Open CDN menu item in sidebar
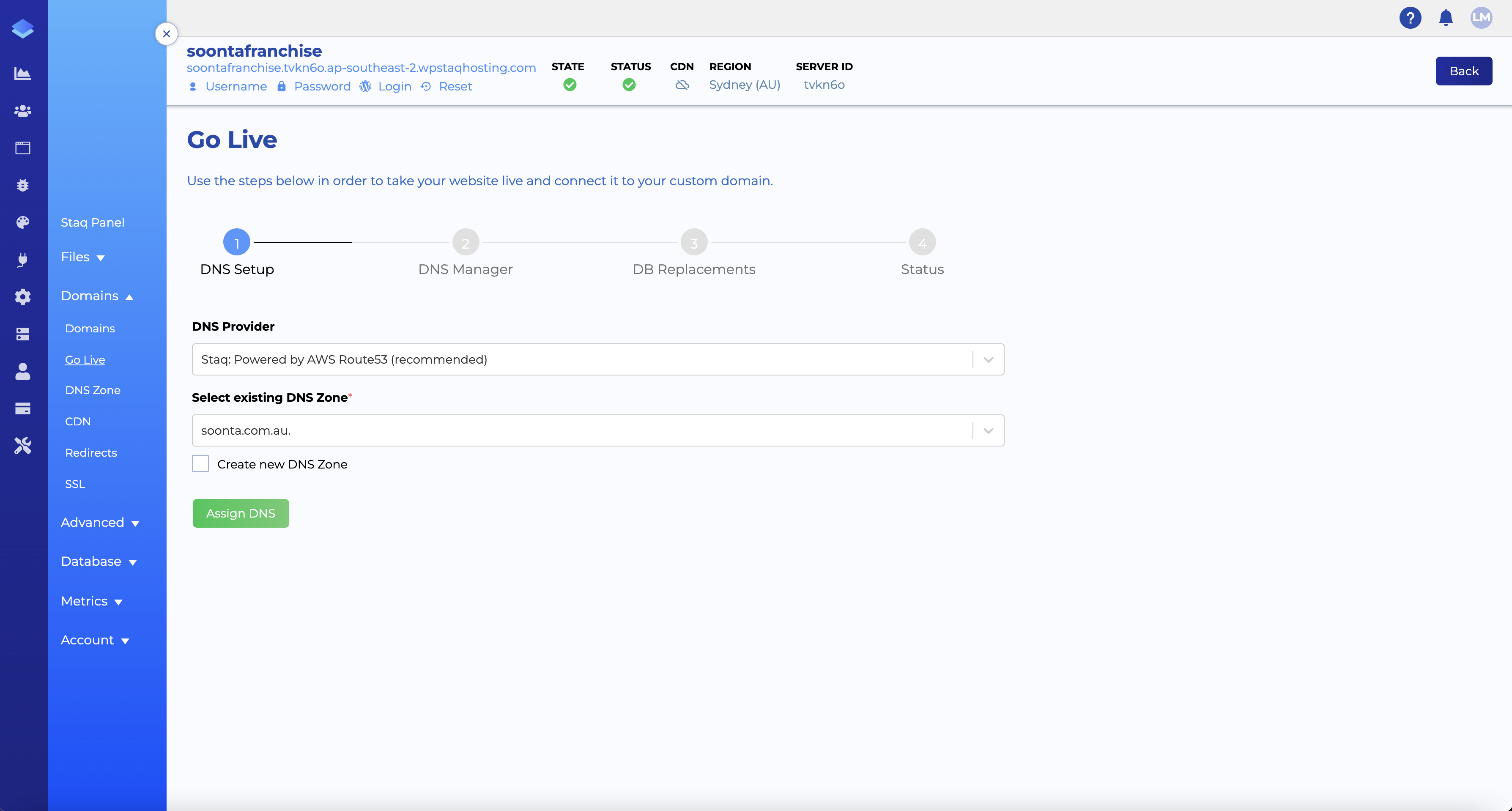 pyautogui.click(x=78, y=421)
